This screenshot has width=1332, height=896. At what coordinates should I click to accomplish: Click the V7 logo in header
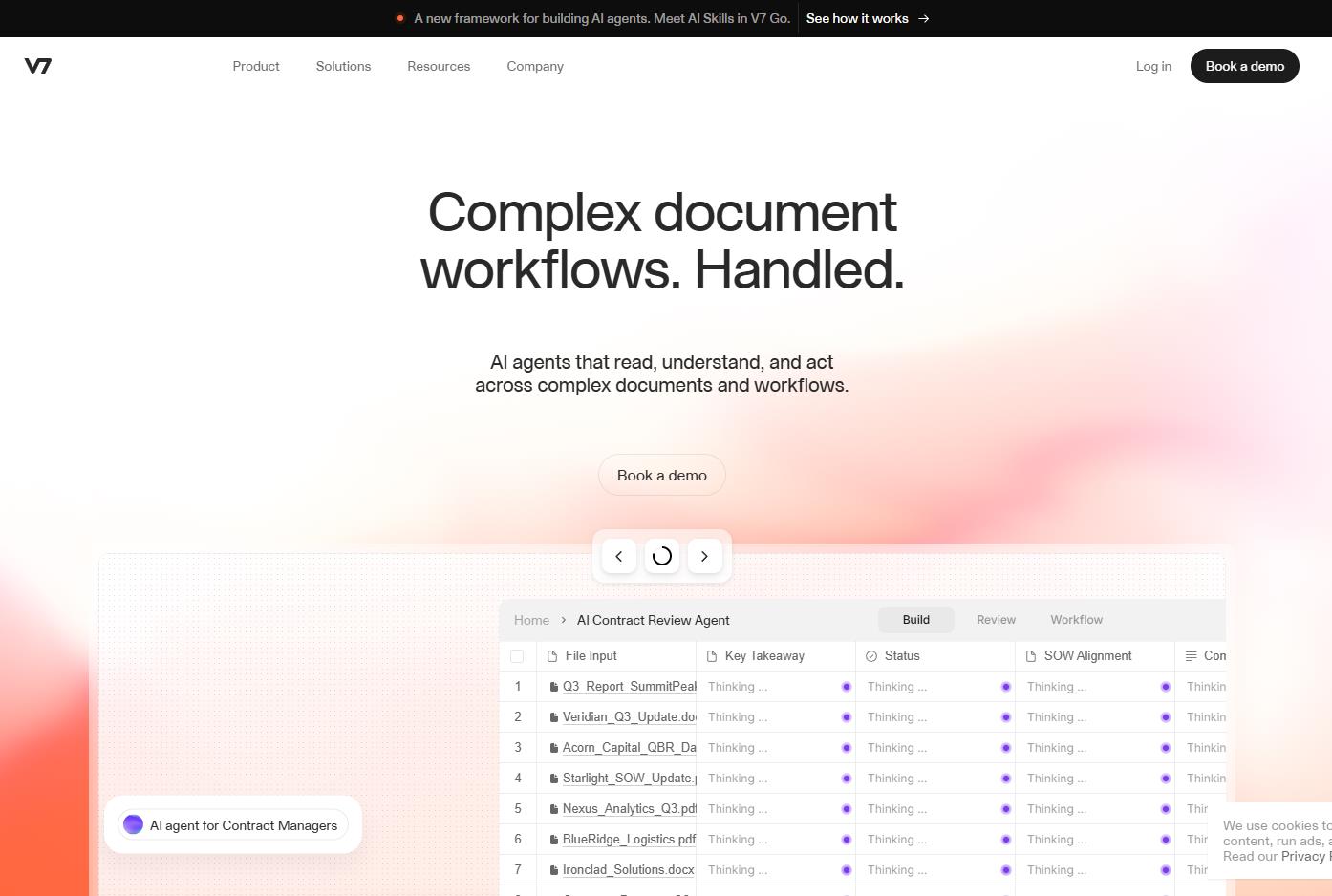coord(38,66)
